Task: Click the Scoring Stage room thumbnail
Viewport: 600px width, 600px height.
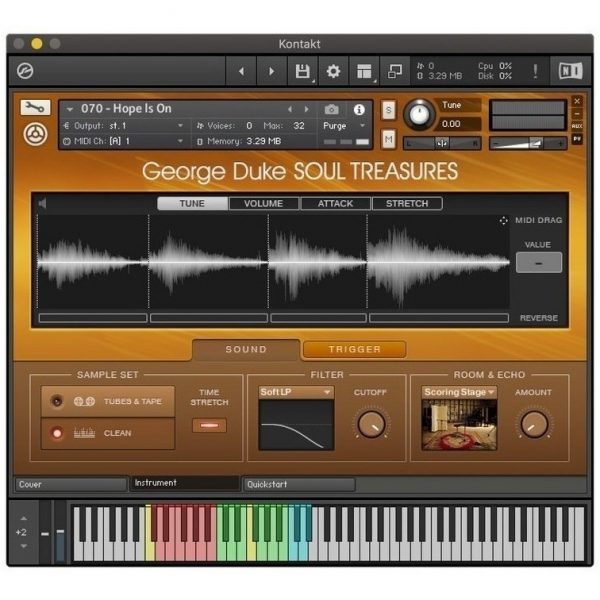Action: tap(459, 425)
